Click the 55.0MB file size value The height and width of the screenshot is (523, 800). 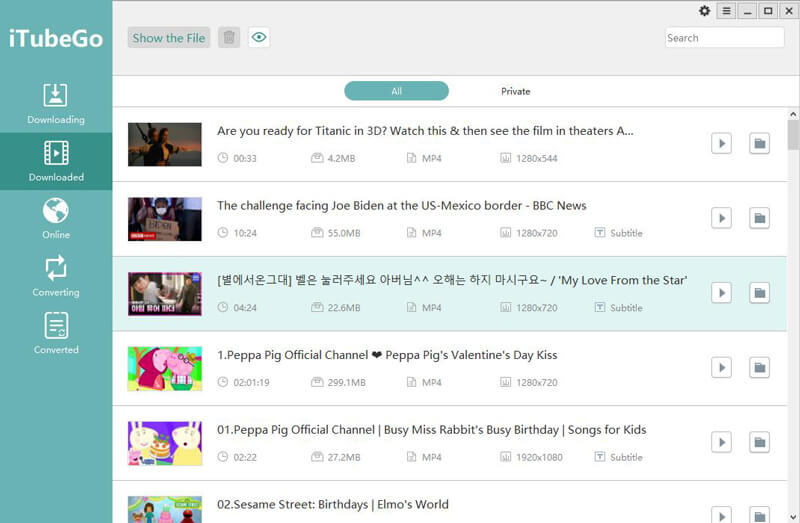344,233
